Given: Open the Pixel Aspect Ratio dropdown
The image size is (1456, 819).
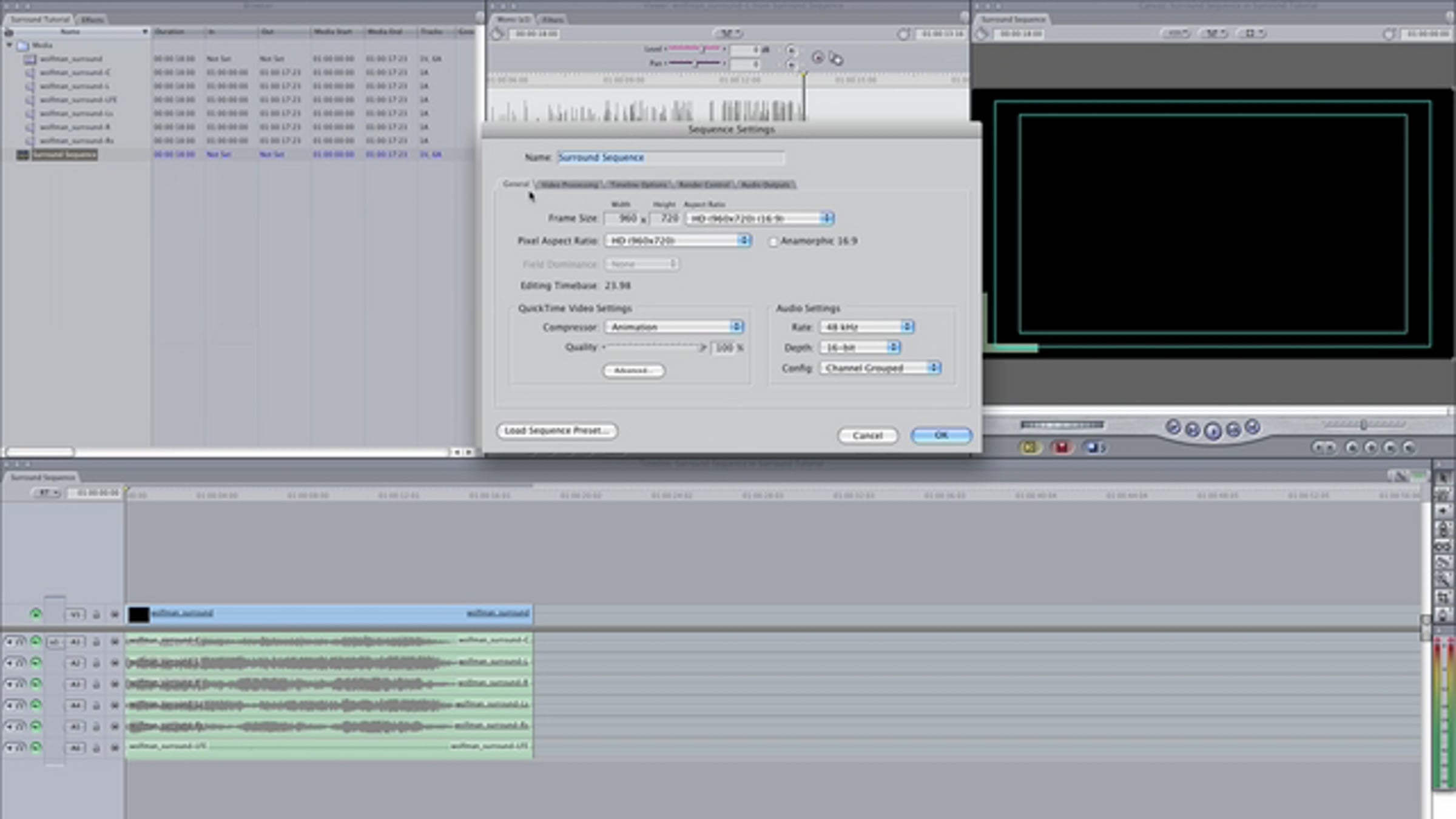Looking at the screenshot, I should [678, 241].
